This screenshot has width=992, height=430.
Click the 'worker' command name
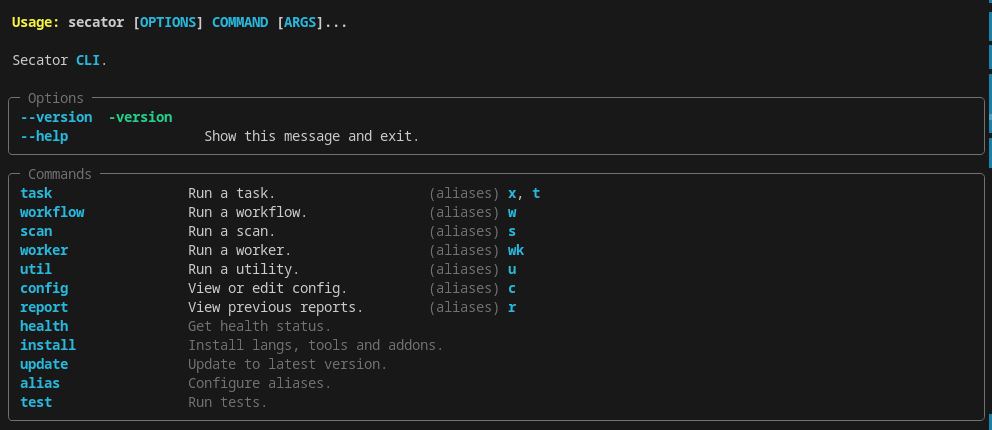click(x=44, y=250)
